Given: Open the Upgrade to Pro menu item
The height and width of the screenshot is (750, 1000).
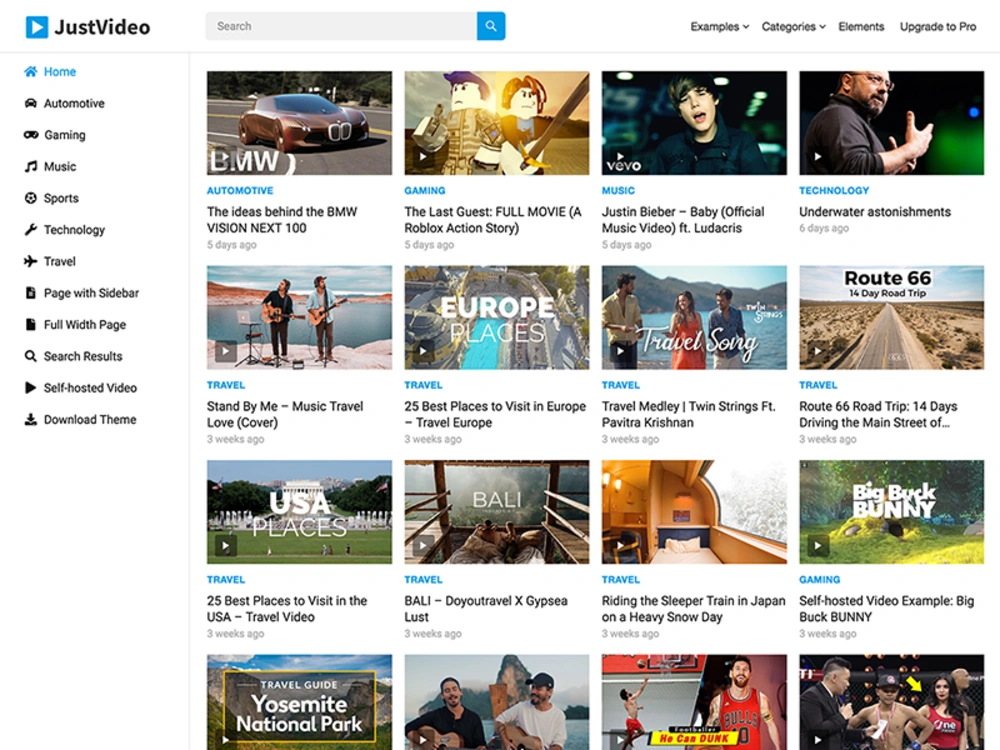Looking at the screenshot, I should point(938,27).
